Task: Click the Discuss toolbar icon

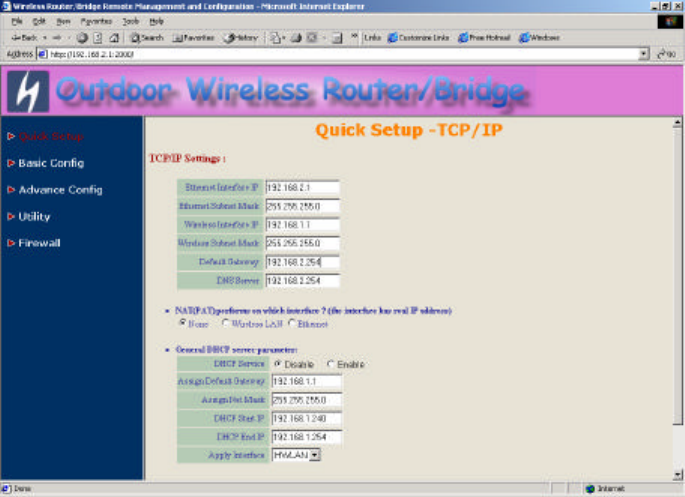Action: click(336, 38)
